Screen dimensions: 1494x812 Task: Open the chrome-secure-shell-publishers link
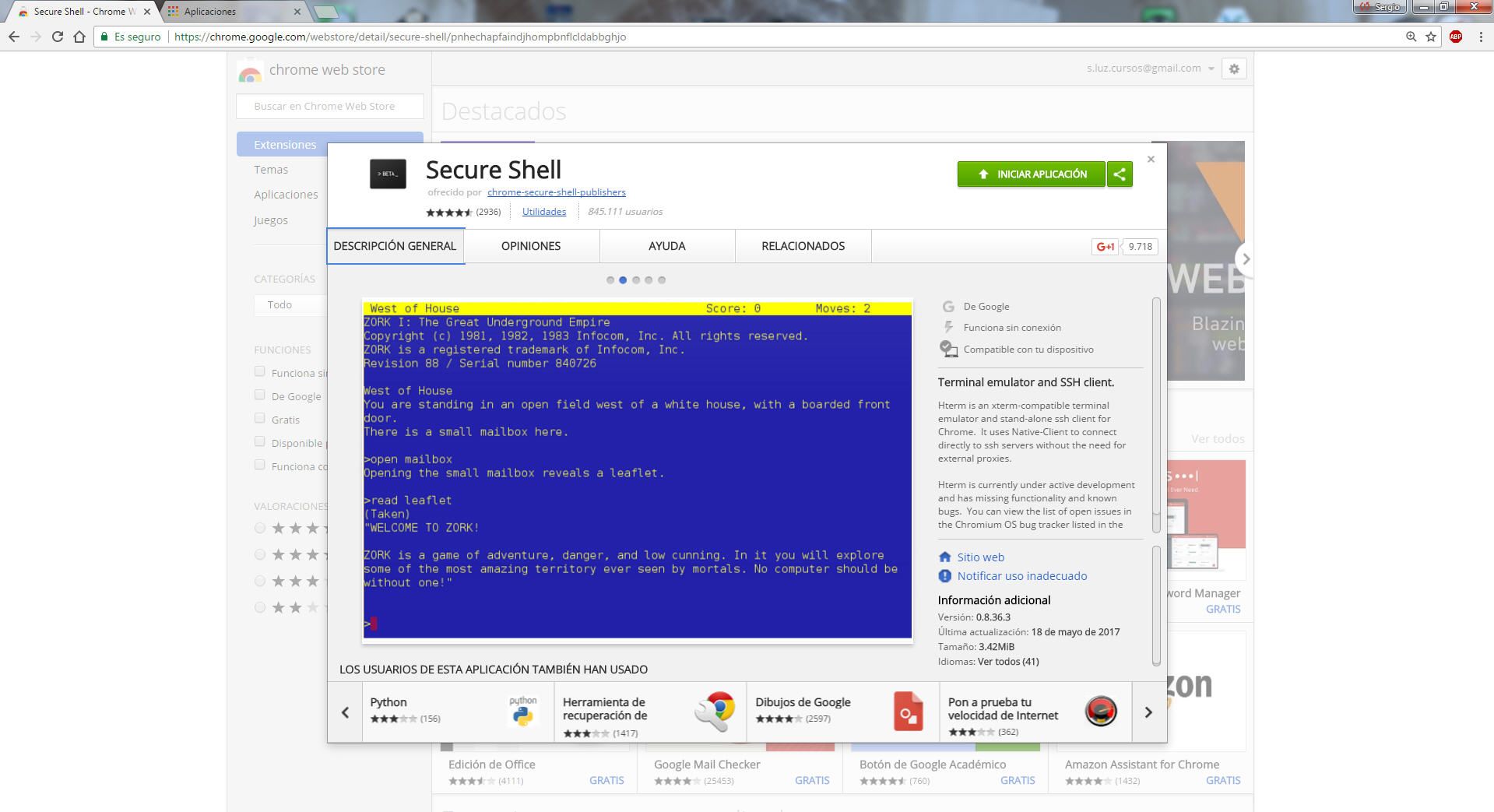pyautogui.click(x=557, y=192)
